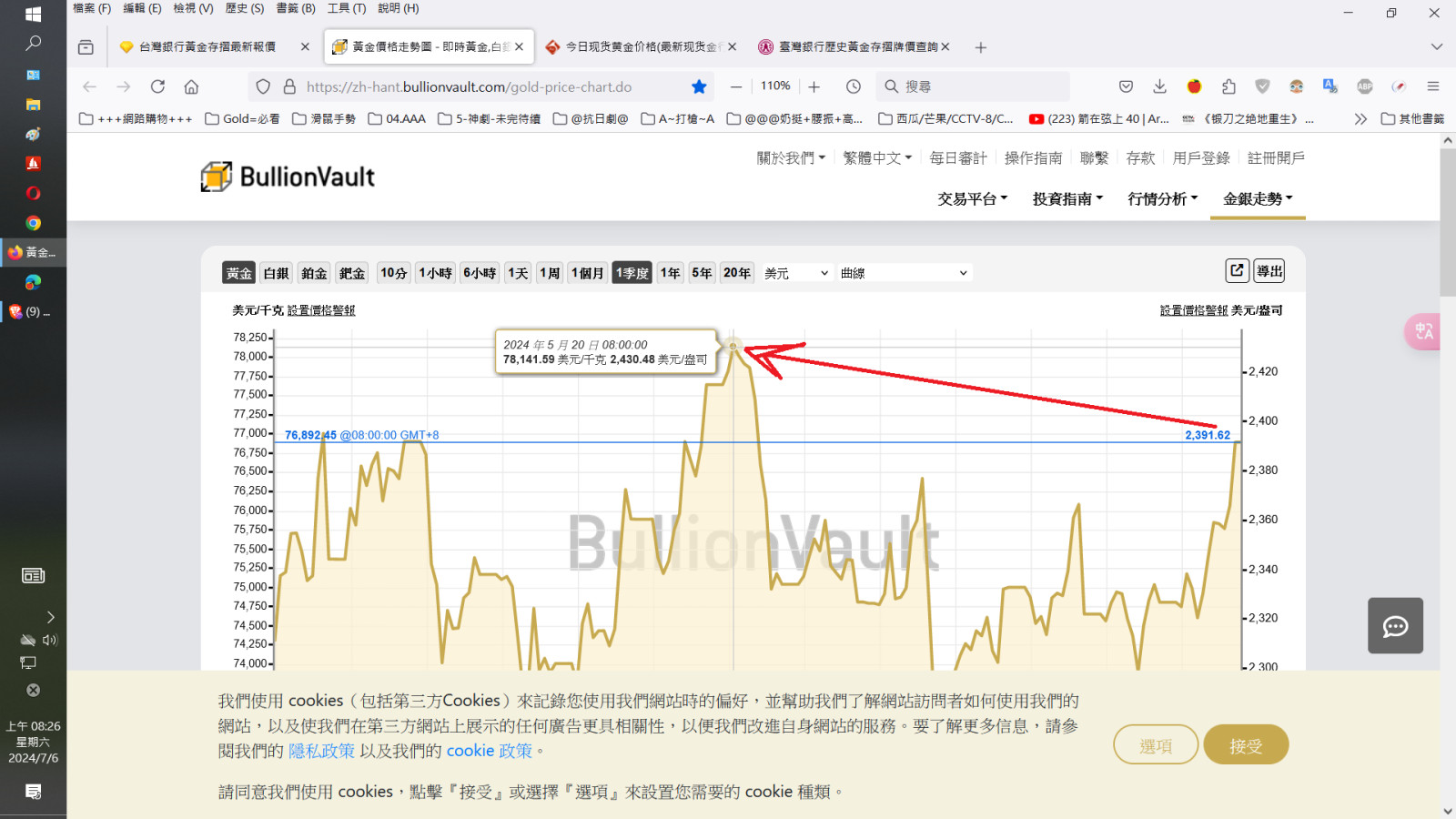The image size is (1456, 819).
Task: Click the 導出 export button
Action: point(1269,270)
